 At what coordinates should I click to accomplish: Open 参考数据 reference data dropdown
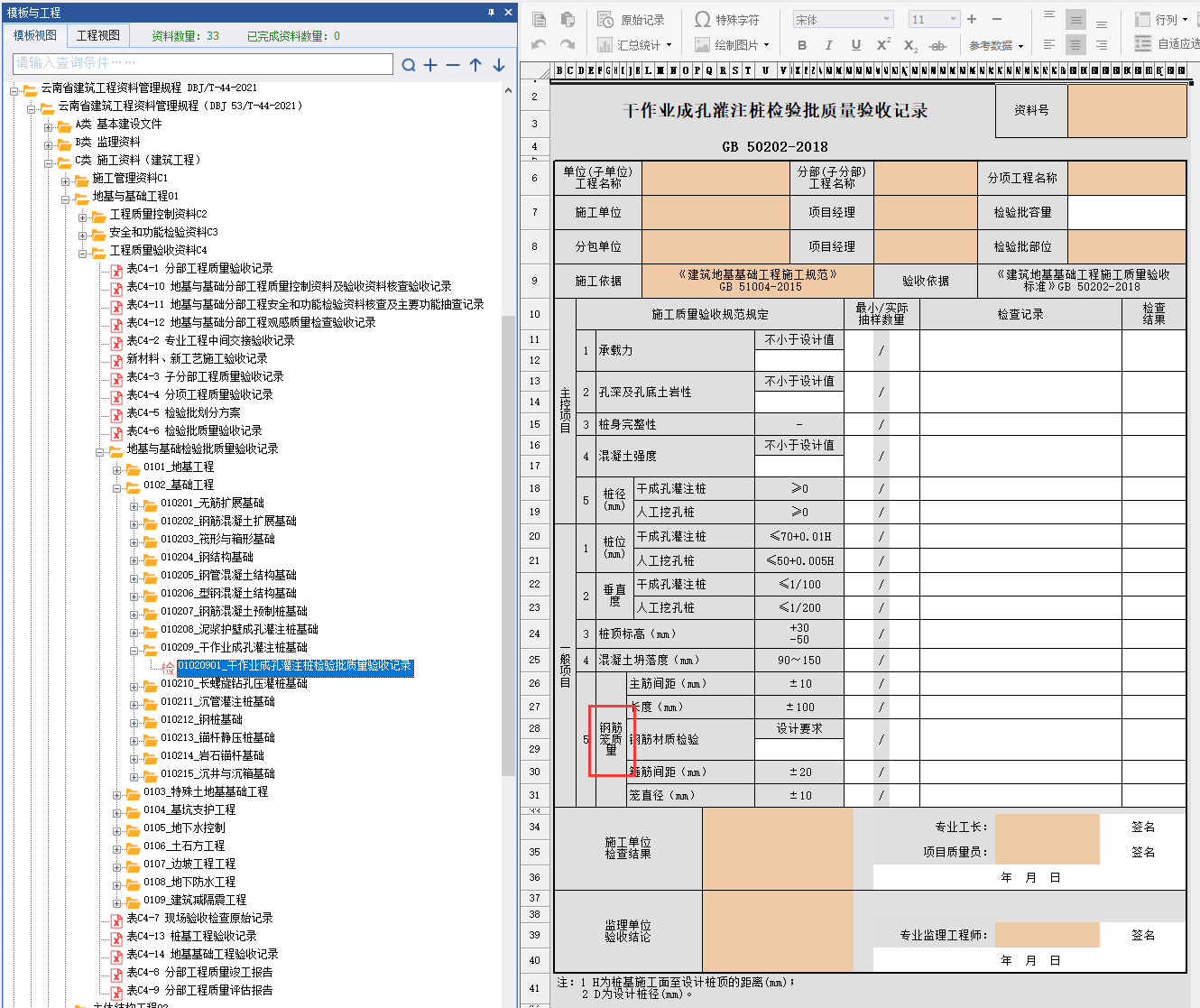point(996,45)
